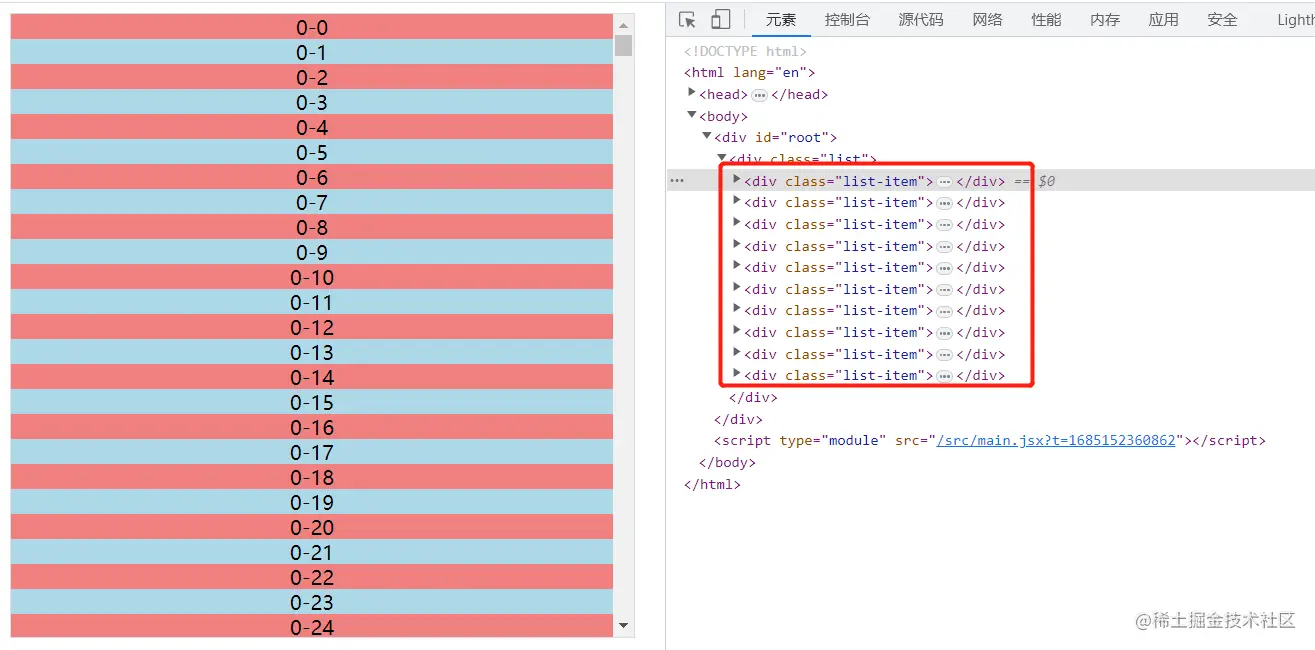Collapse the div id="root" node

(x=707, y=136)
